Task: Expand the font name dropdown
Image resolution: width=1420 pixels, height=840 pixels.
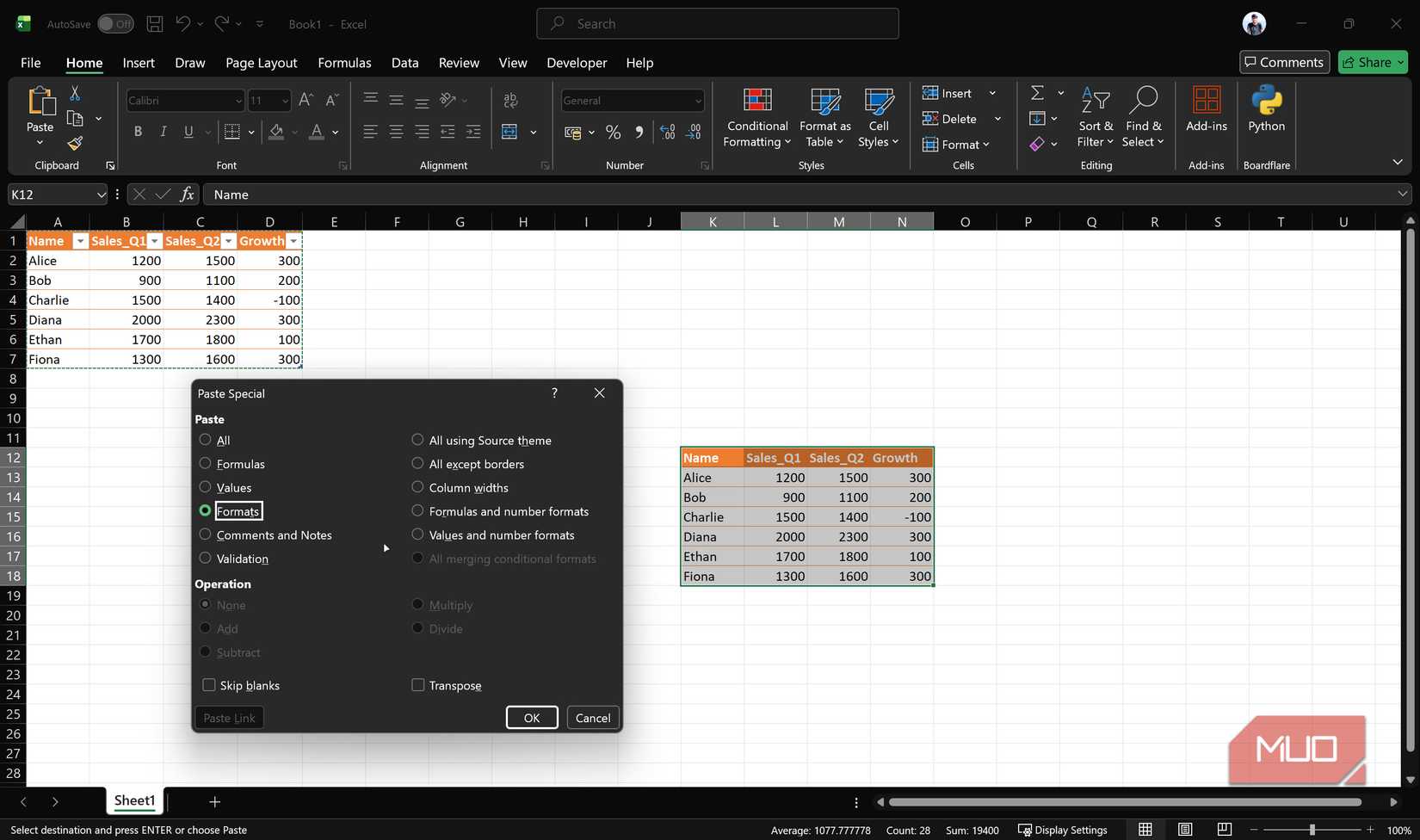Action: pos(238,101)
